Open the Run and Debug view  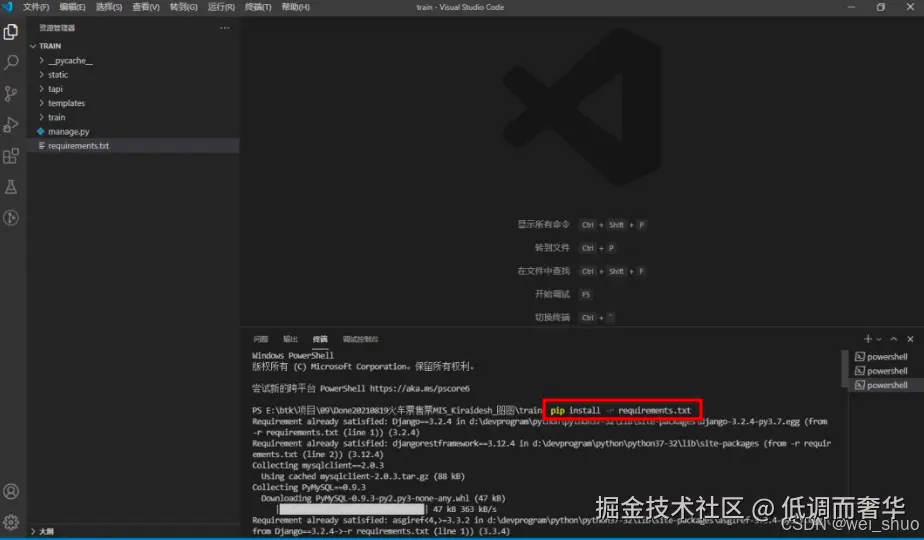coord(11,124)
